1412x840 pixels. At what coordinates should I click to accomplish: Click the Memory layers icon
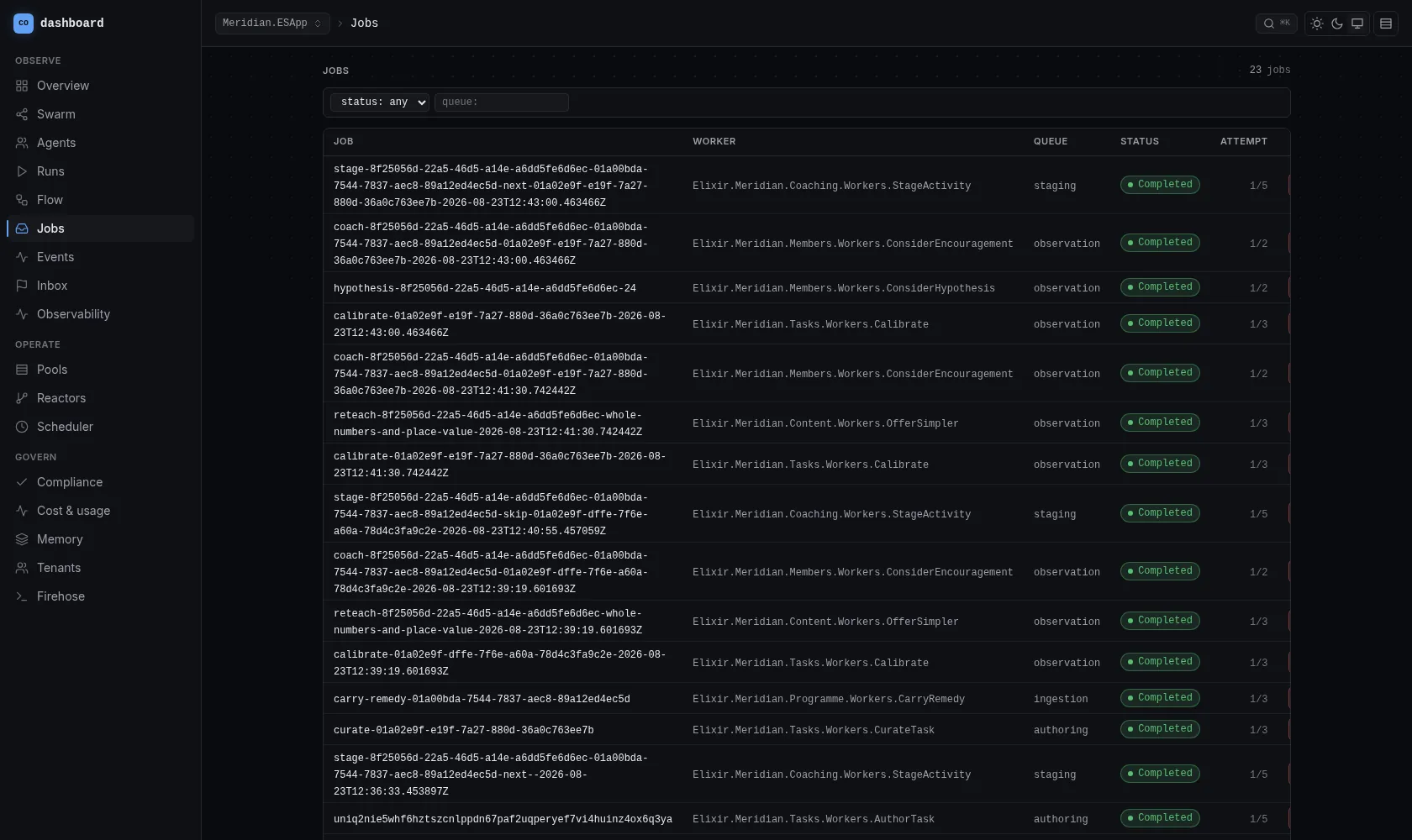coord(22,539)
